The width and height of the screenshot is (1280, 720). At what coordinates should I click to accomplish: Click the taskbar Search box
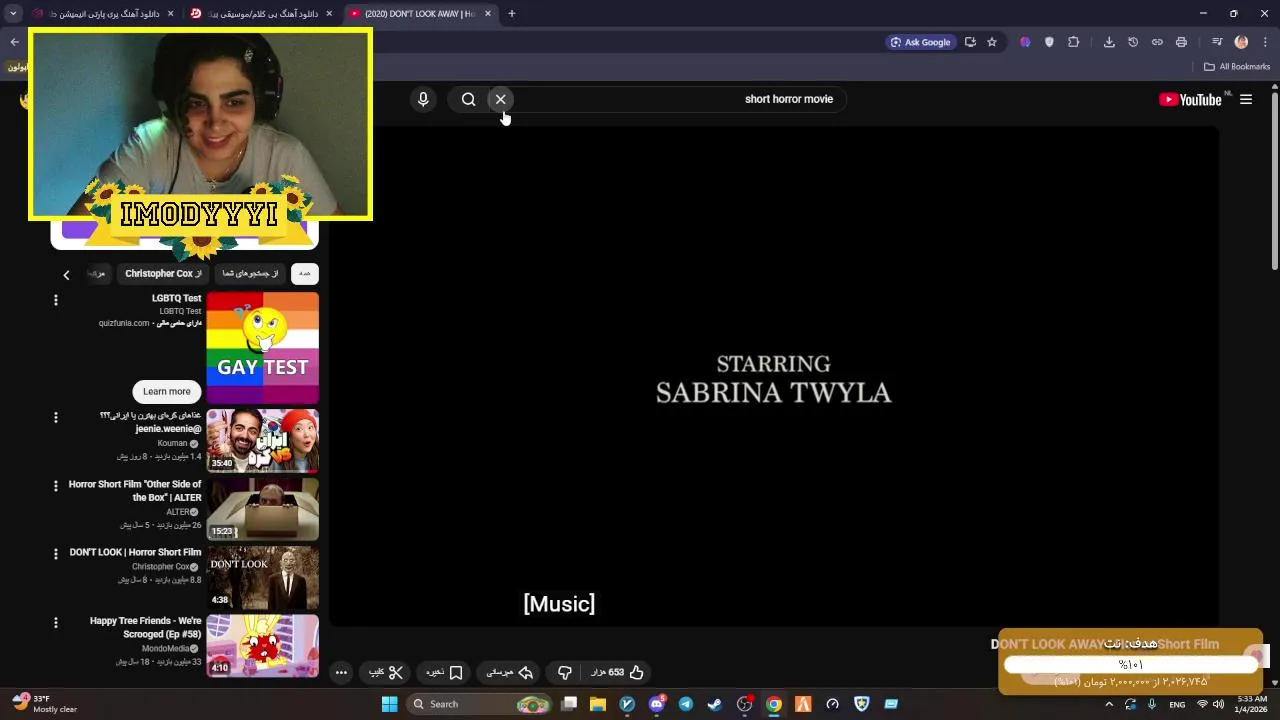tap(480, 704)
